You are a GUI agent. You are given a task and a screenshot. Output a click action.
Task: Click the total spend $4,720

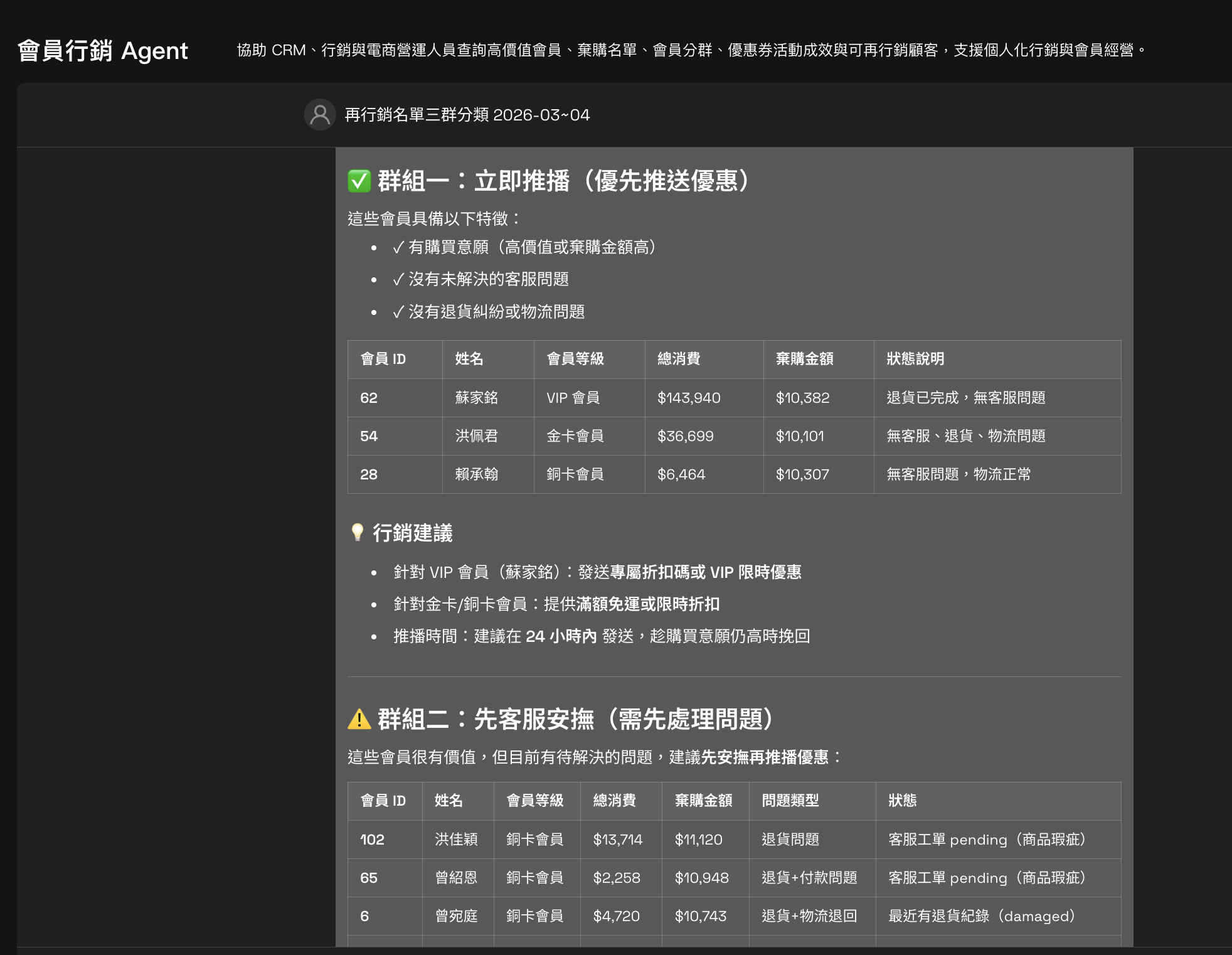617,916
